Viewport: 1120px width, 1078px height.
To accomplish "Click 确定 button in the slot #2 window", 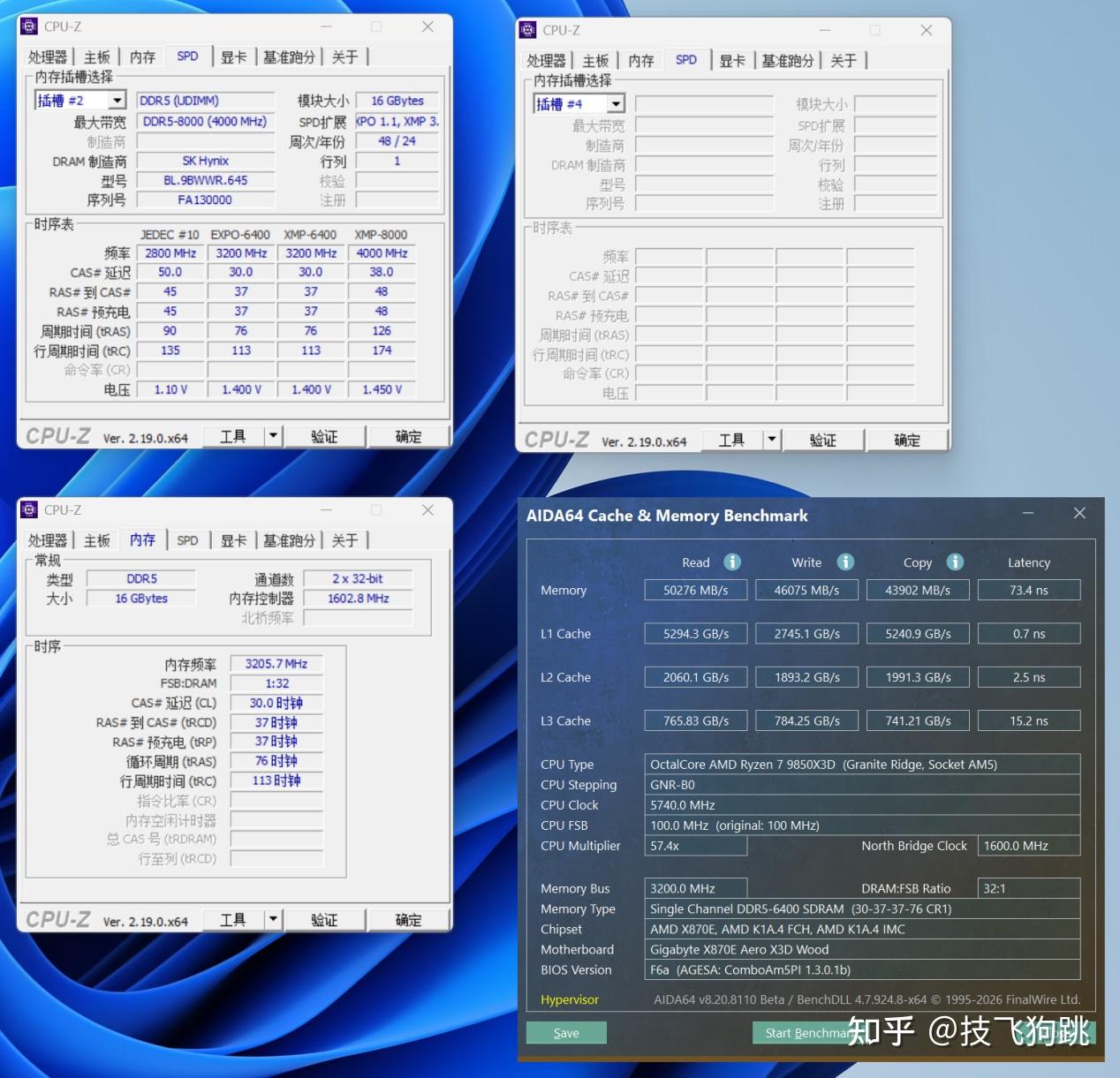I will [408, 436].
